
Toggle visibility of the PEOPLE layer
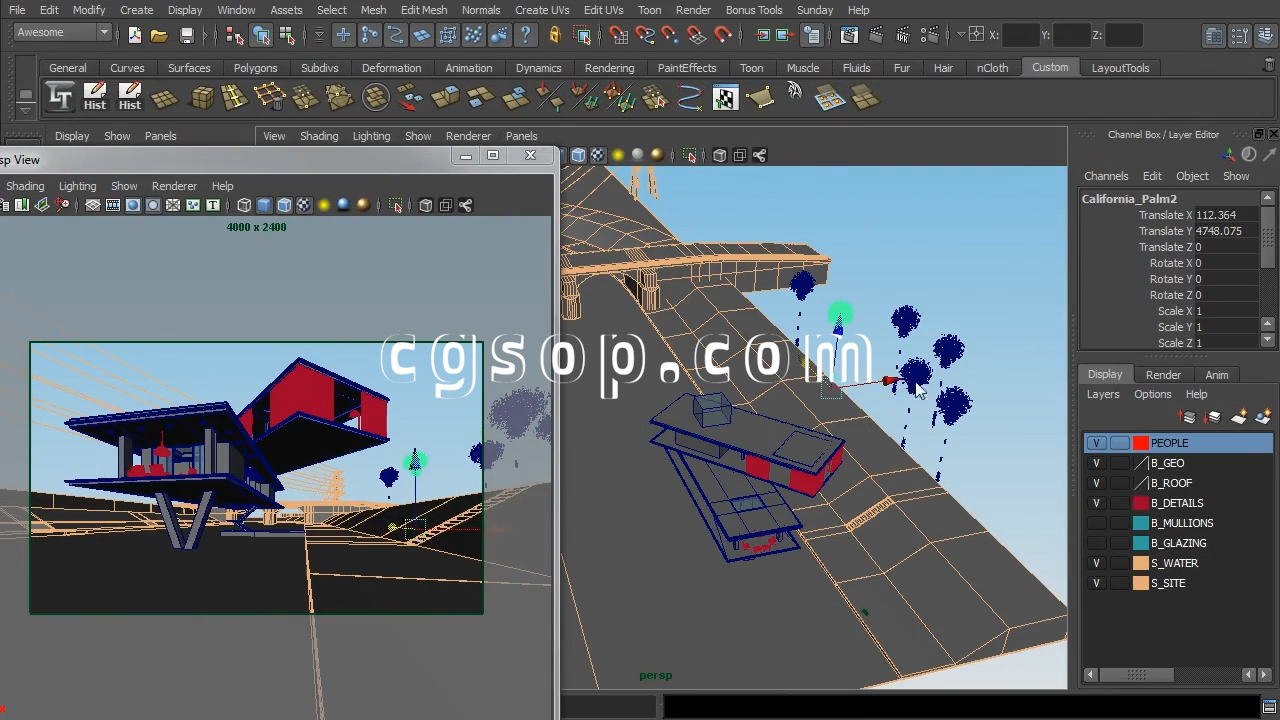[x=1096, y=443]
